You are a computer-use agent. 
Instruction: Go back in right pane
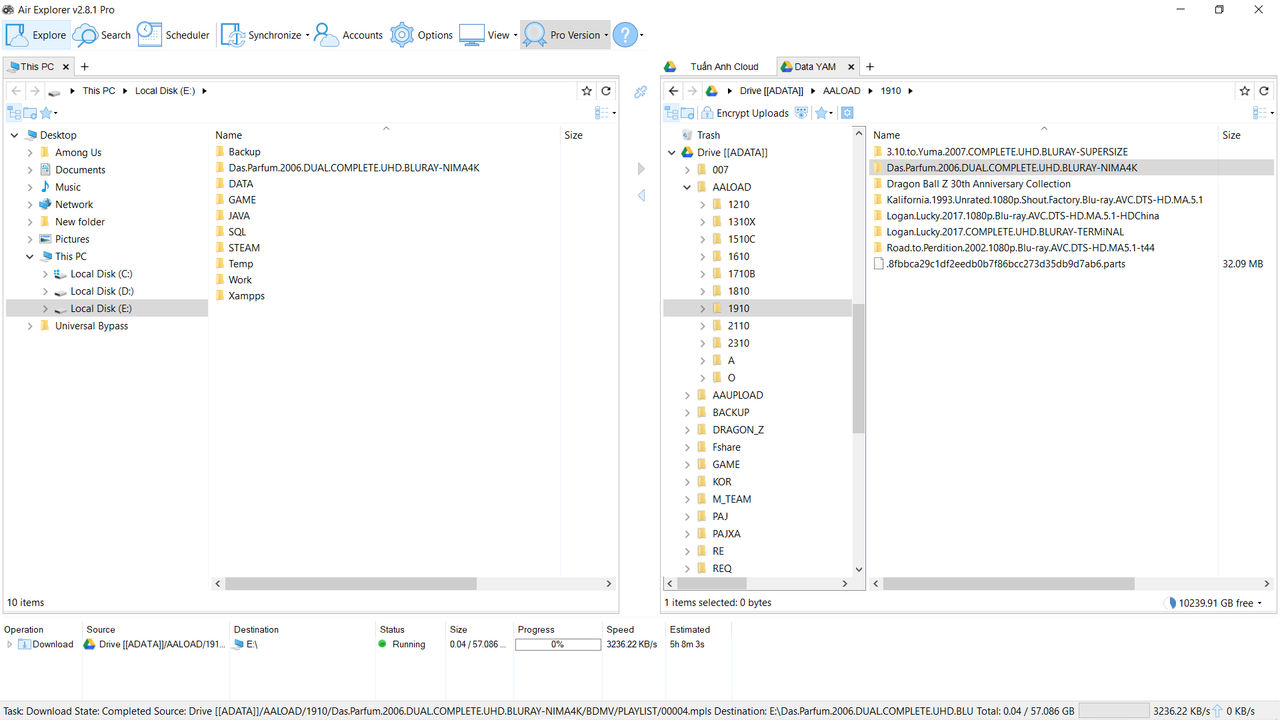click(x=674, y=91)
